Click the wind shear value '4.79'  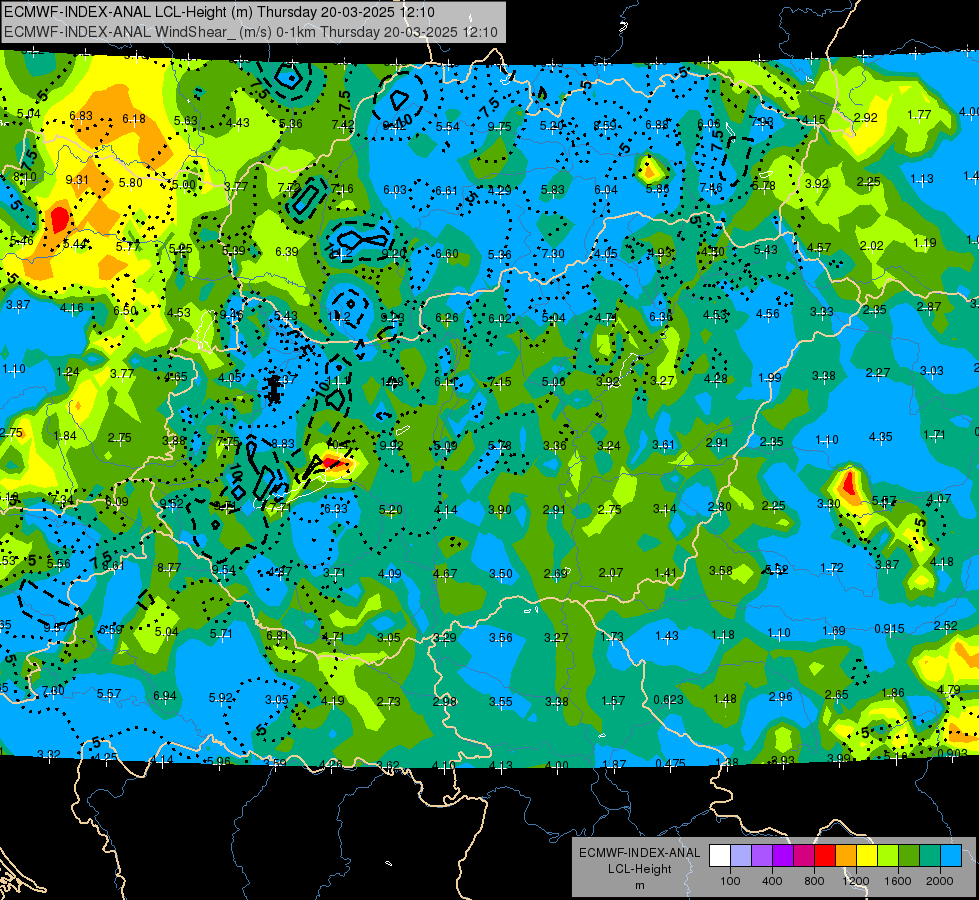pos(948,690)
